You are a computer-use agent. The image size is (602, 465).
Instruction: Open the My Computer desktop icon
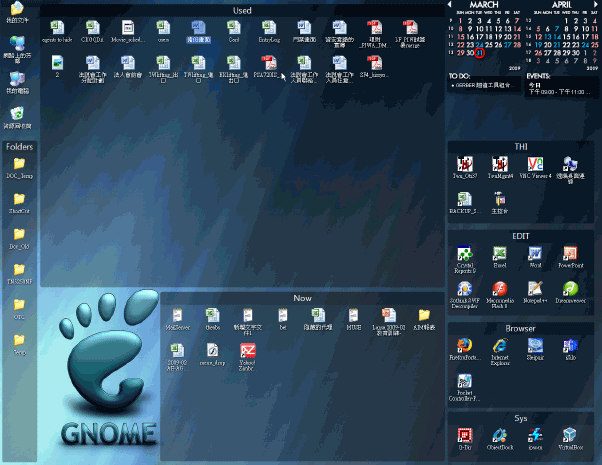(x=17, y=83)
